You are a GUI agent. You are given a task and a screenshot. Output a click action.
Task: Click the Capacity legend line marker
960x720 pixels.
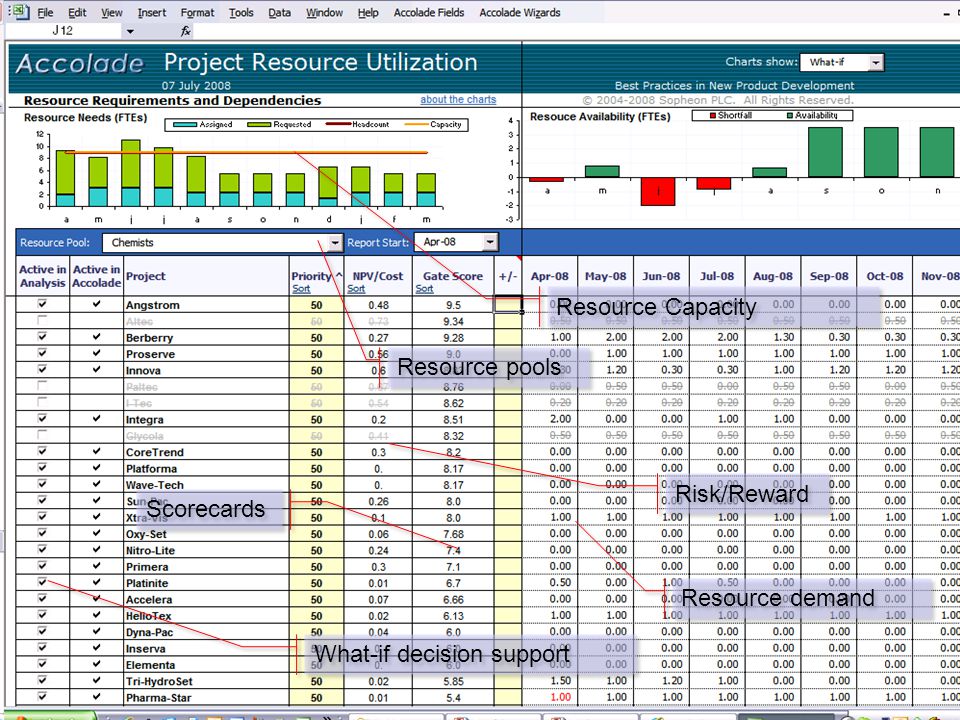coord(416,124)
